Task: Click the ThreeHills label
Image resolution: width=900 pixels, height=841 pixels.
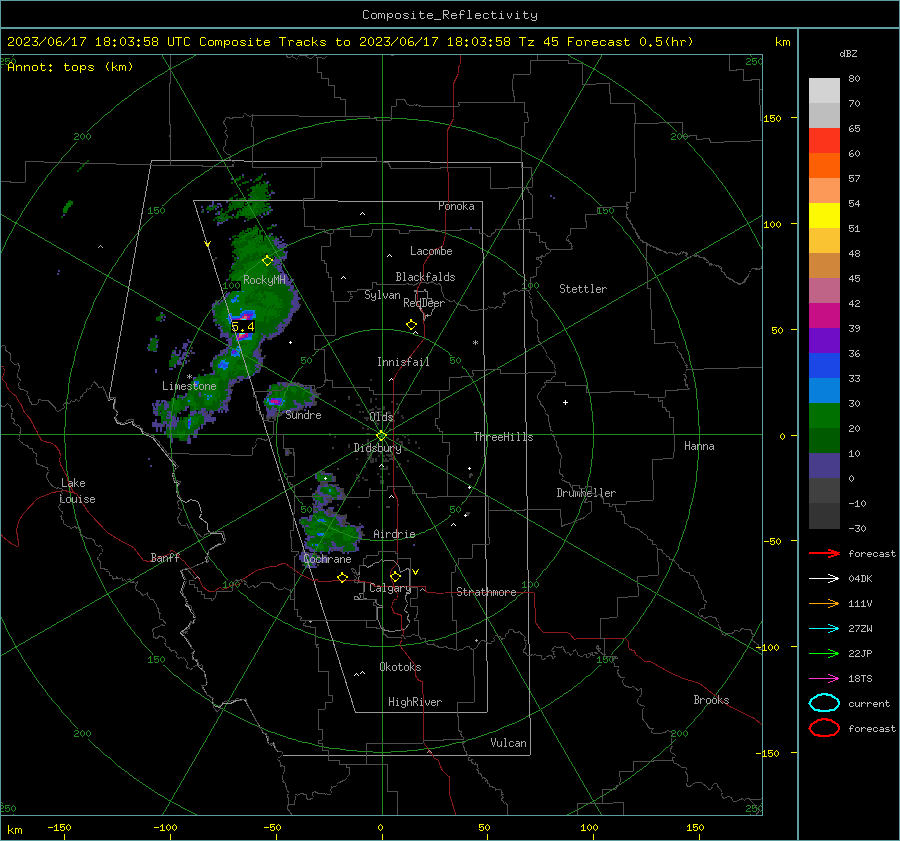Action: pyautogui.click(x=503, y=437)
